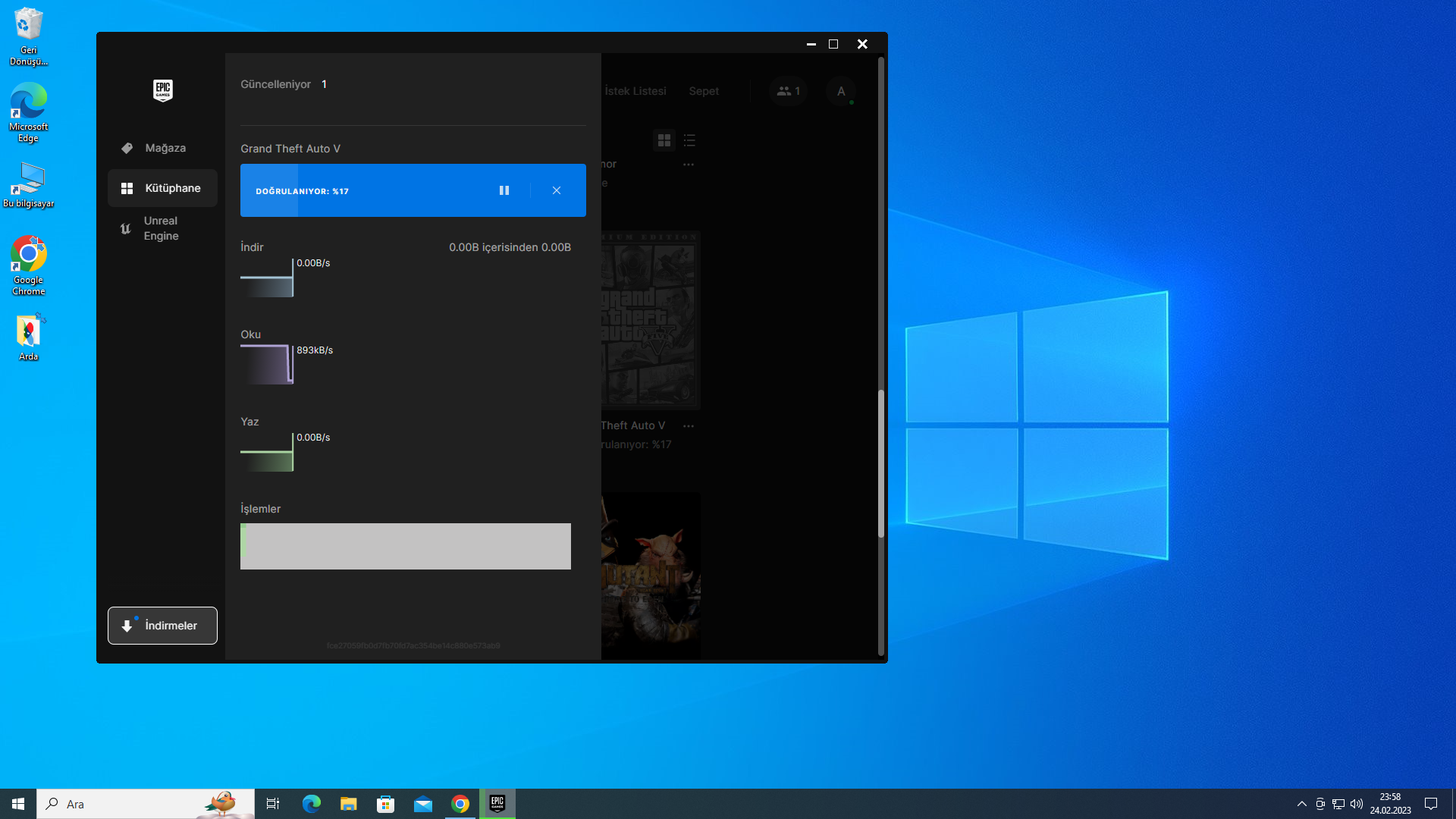Switch library to grid view

(x=664, y=140)
